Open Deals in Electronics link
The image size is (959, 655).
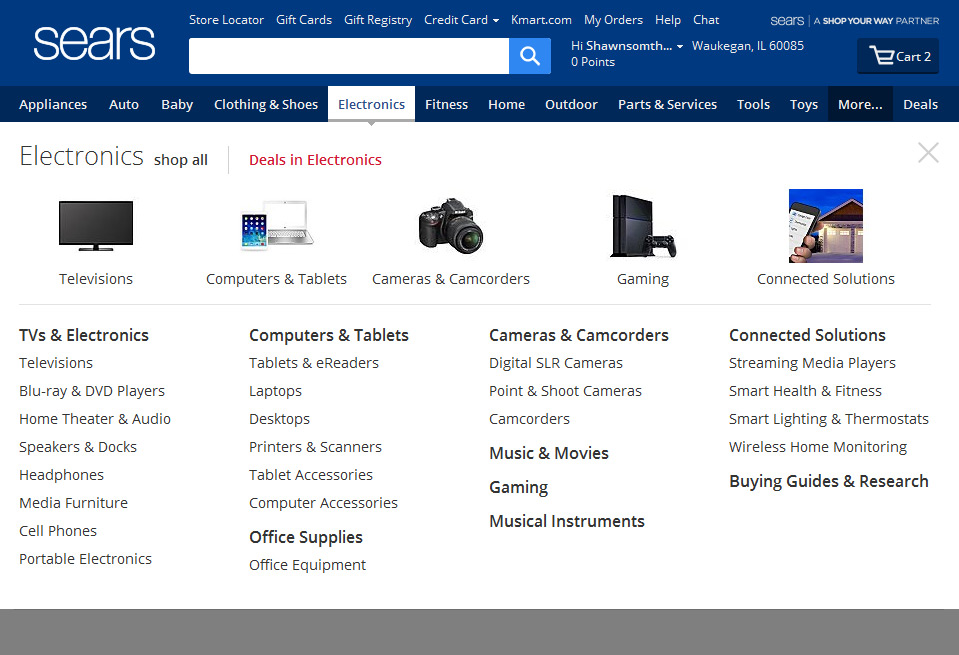[315, 160]
